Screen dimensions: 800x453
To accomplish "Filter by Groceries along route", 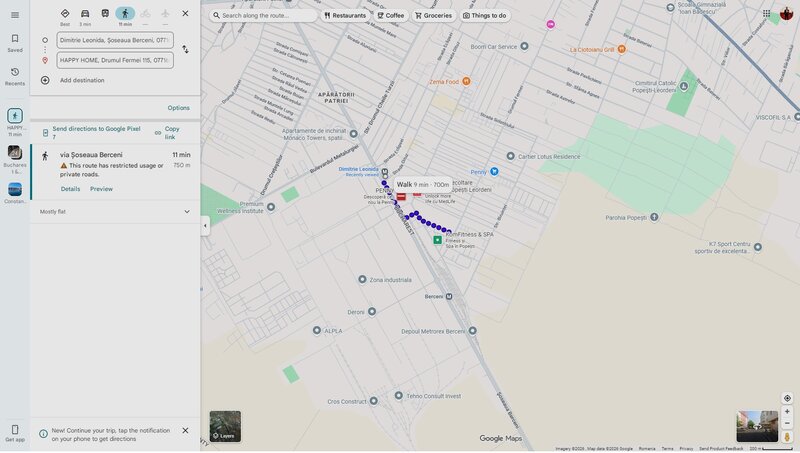I will pyautogui.click(x=433, y=15).
